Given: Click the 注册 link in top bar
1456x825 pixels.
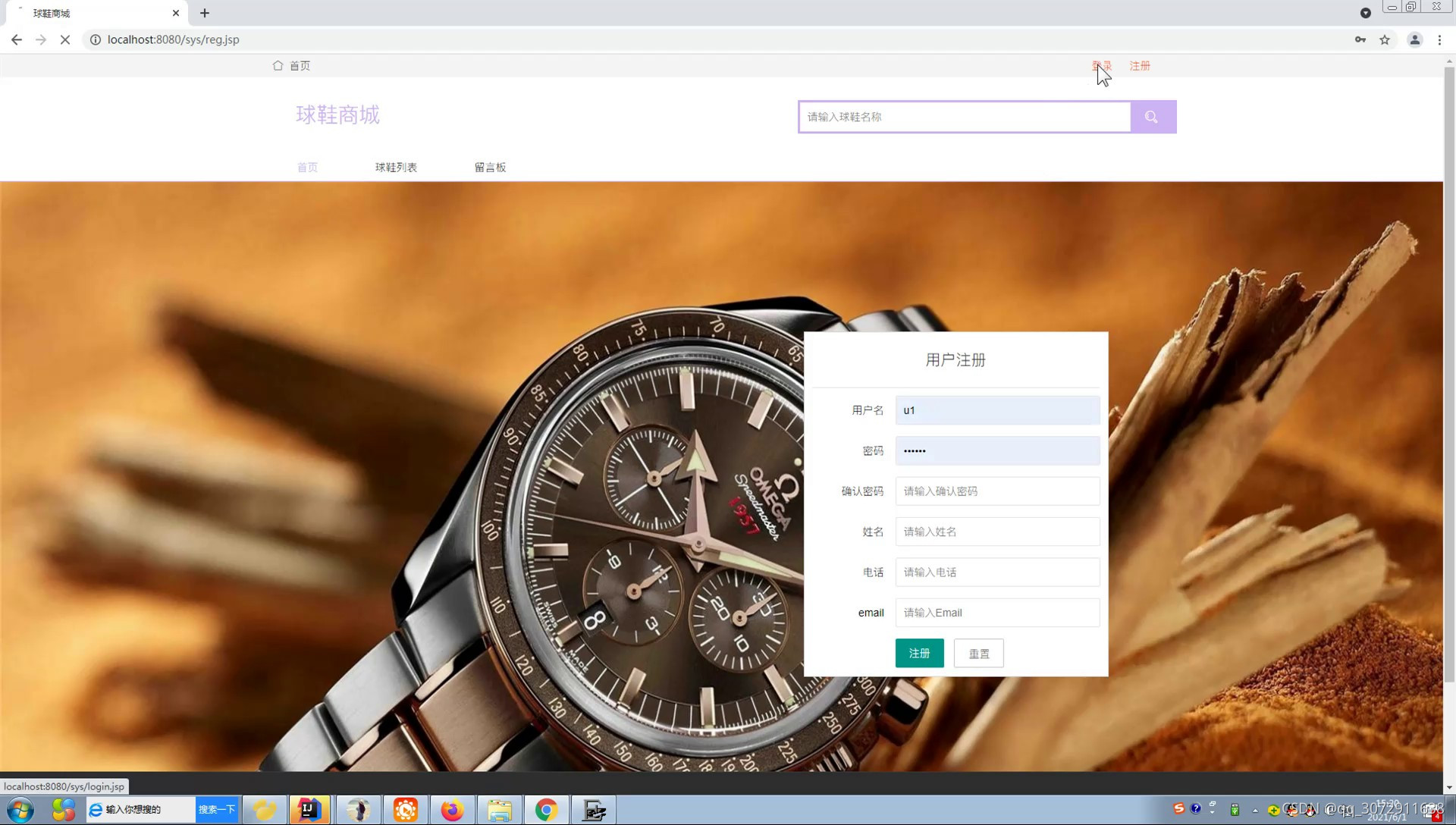Looking at the screenshot, I should coord(1140,66).
